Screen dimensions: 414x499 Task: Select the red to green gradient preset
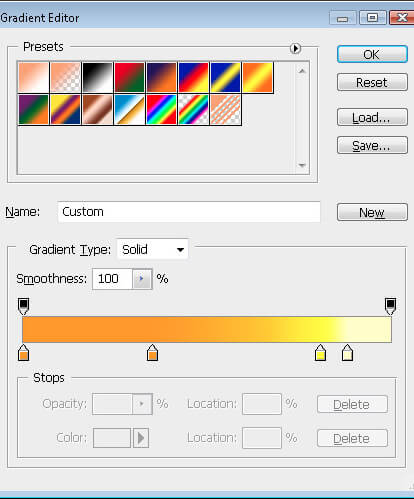129,77
